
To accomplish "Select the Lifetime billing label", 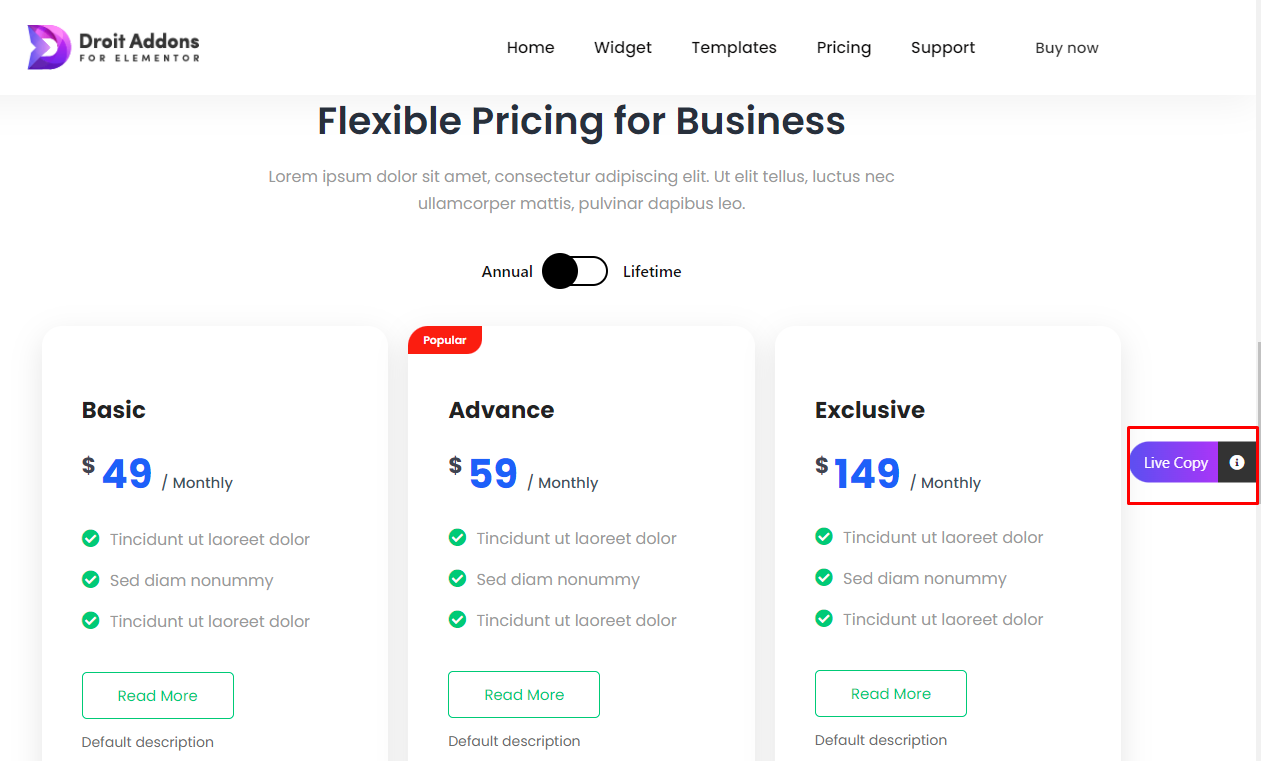I will (x=652, y=272).
